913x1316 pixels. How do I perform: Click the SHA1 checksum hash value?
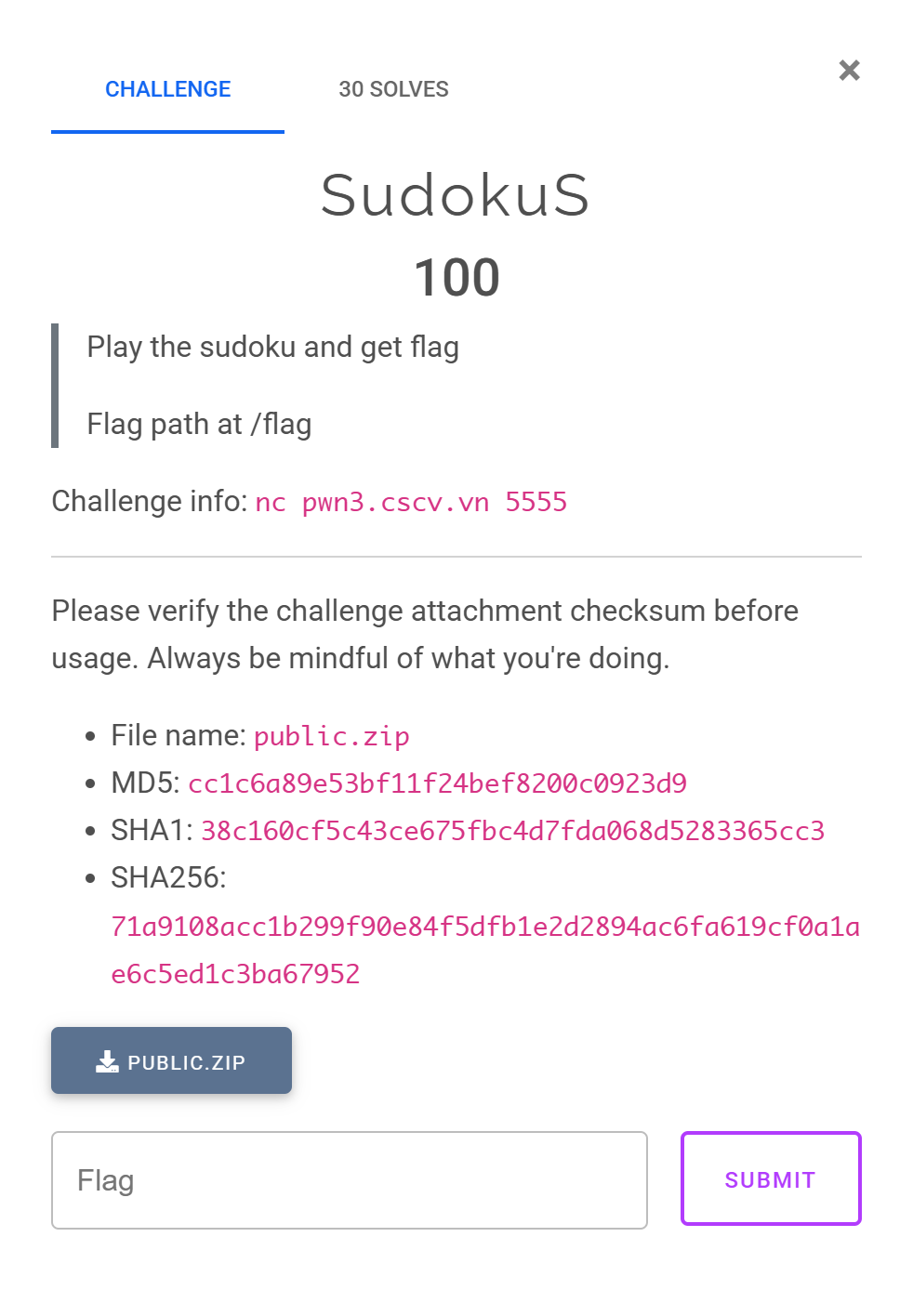point(512,831)
